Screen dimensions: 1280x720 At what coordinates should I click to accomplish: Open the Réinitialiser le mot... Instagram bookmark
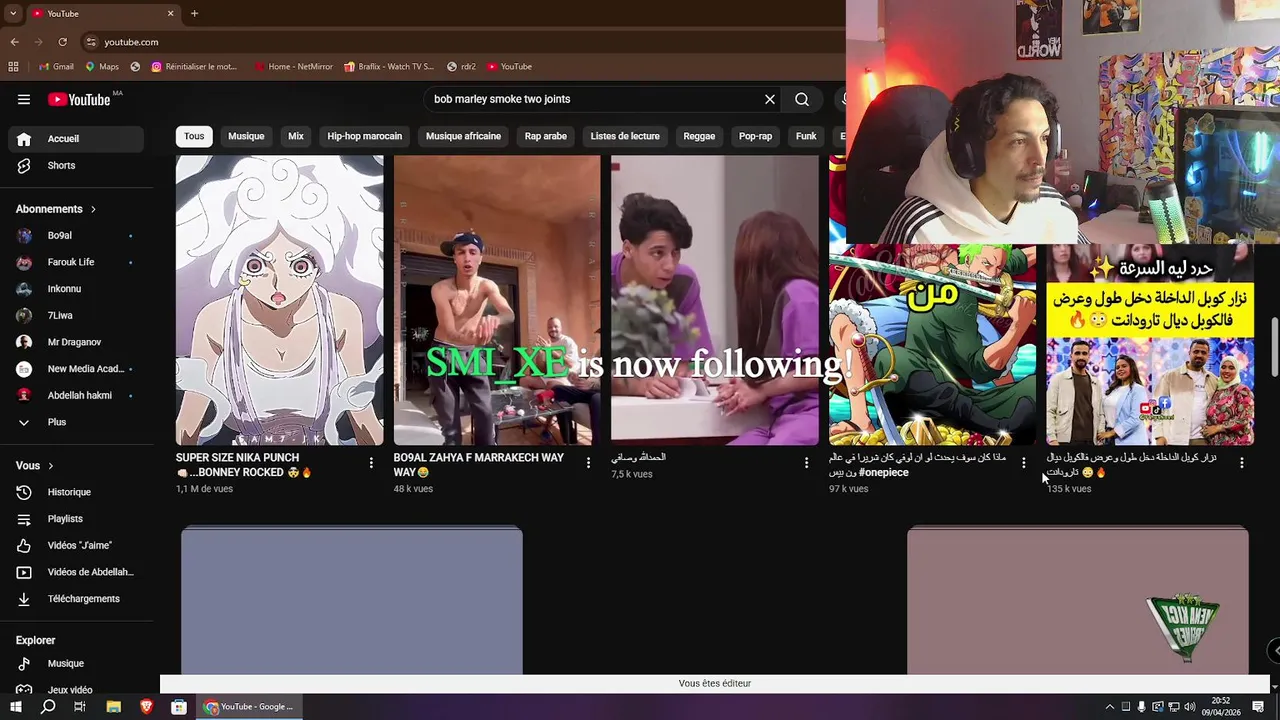click(x=194, y=67)
